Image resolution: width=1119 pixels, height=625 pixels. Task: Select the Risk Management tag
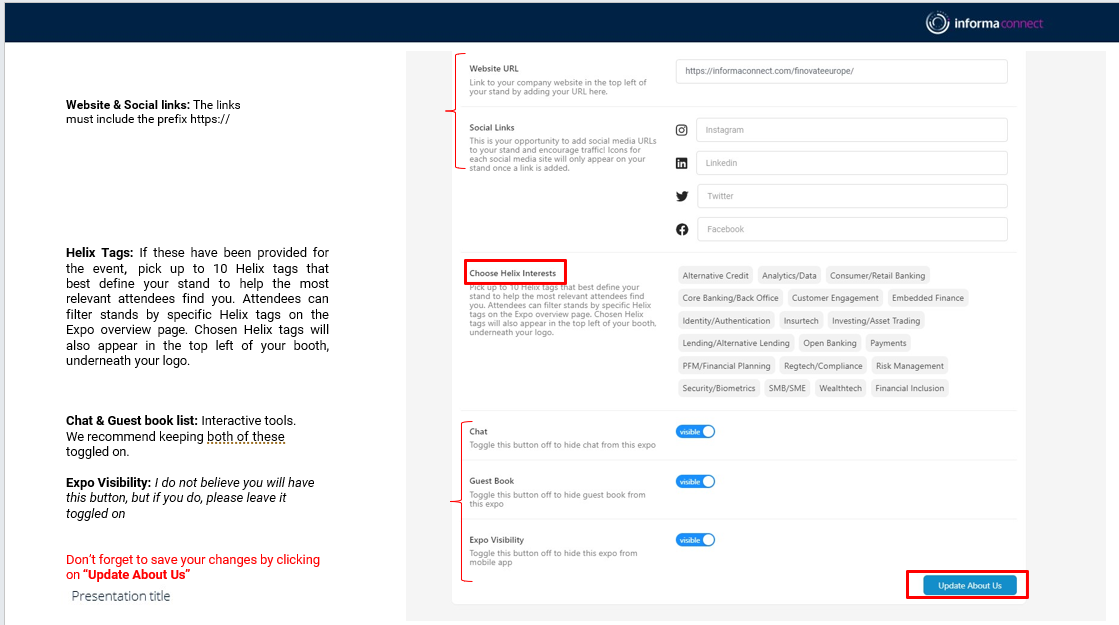pyautogui.click(x=909, y=366)
